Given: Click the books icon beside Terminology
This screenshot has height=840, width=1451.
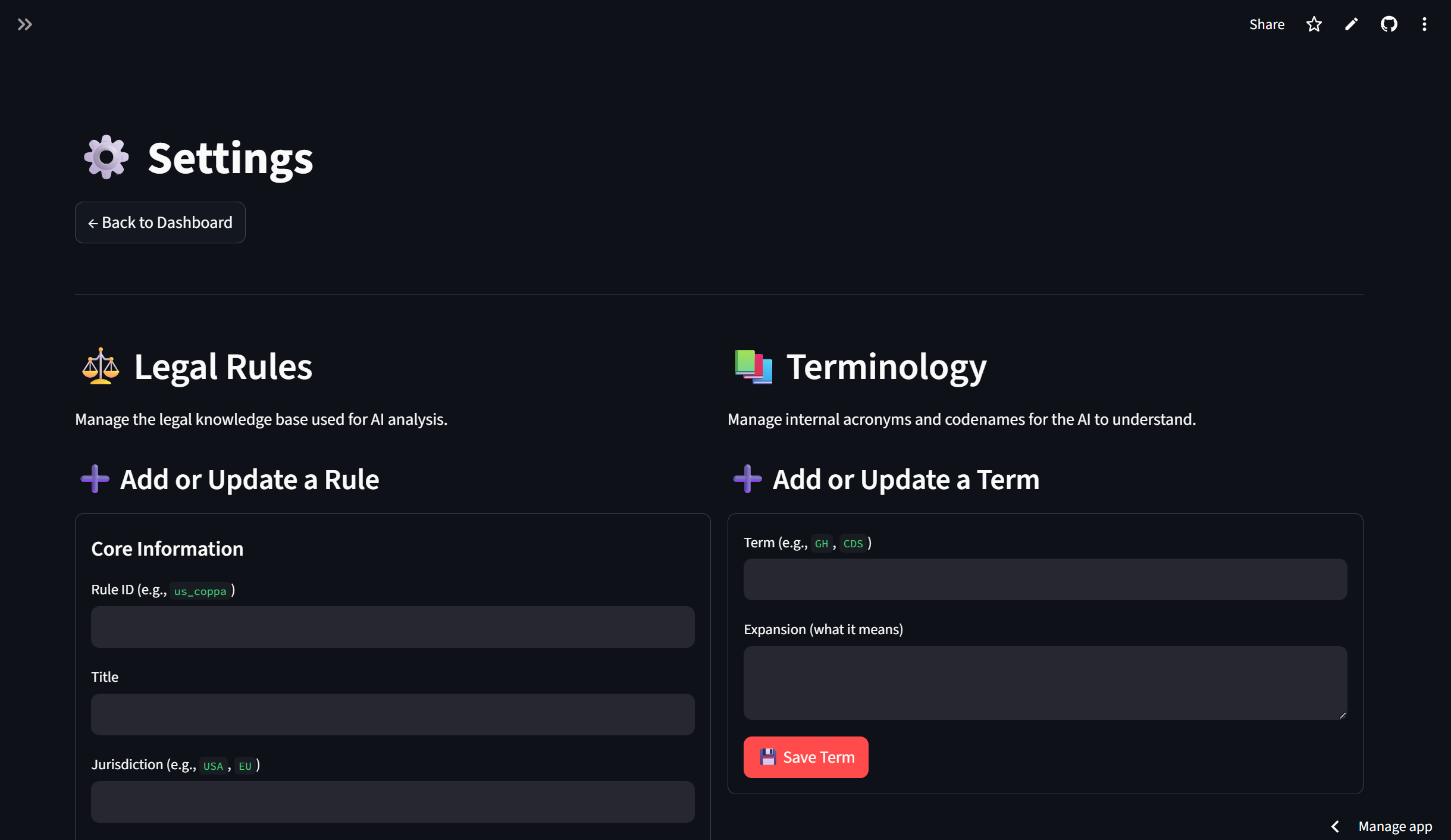Looking at the screenshot, I should (753, 366).
